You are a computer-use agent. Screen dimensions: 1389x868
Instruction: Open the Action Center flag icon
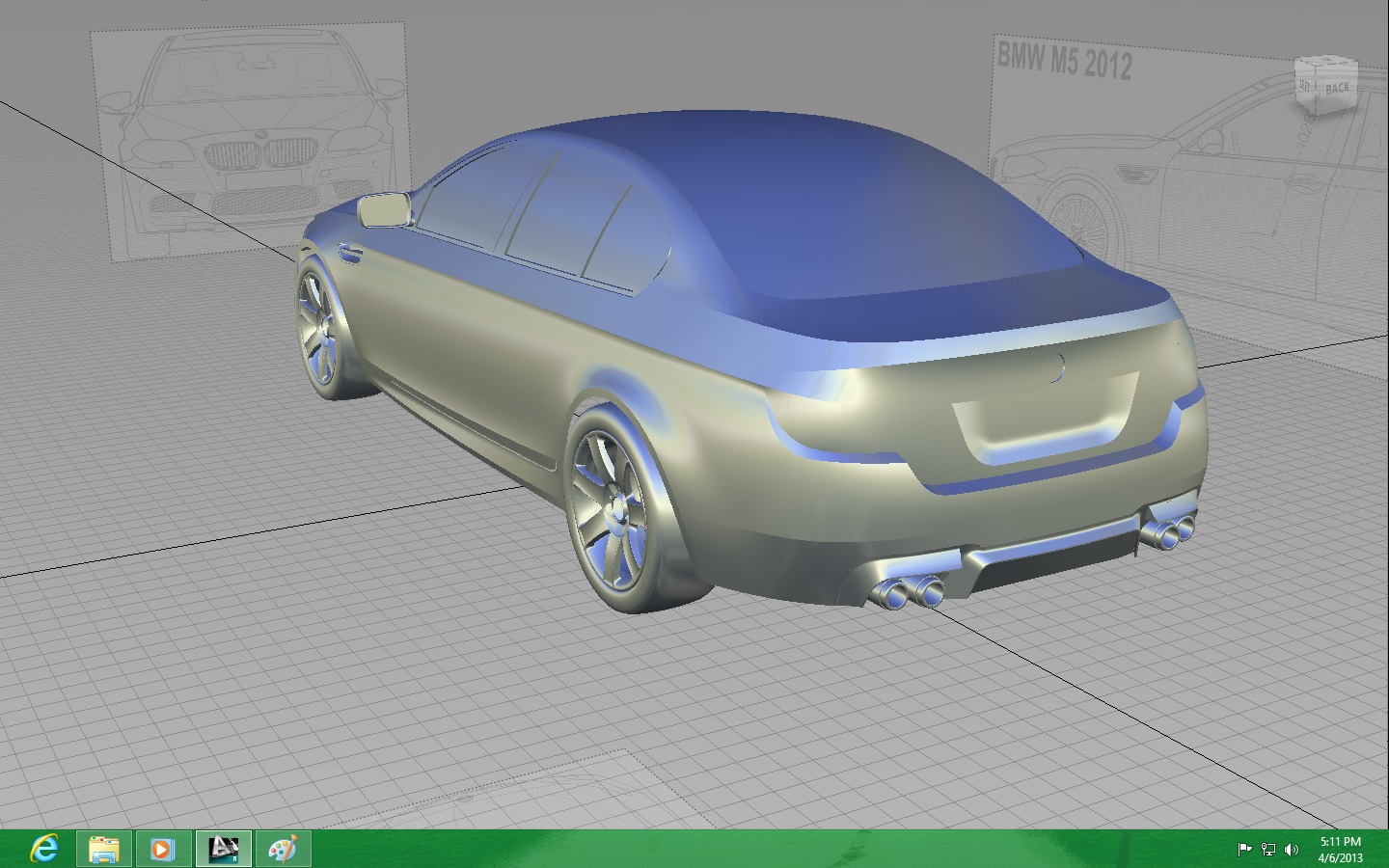click(x=1244, y=849)
